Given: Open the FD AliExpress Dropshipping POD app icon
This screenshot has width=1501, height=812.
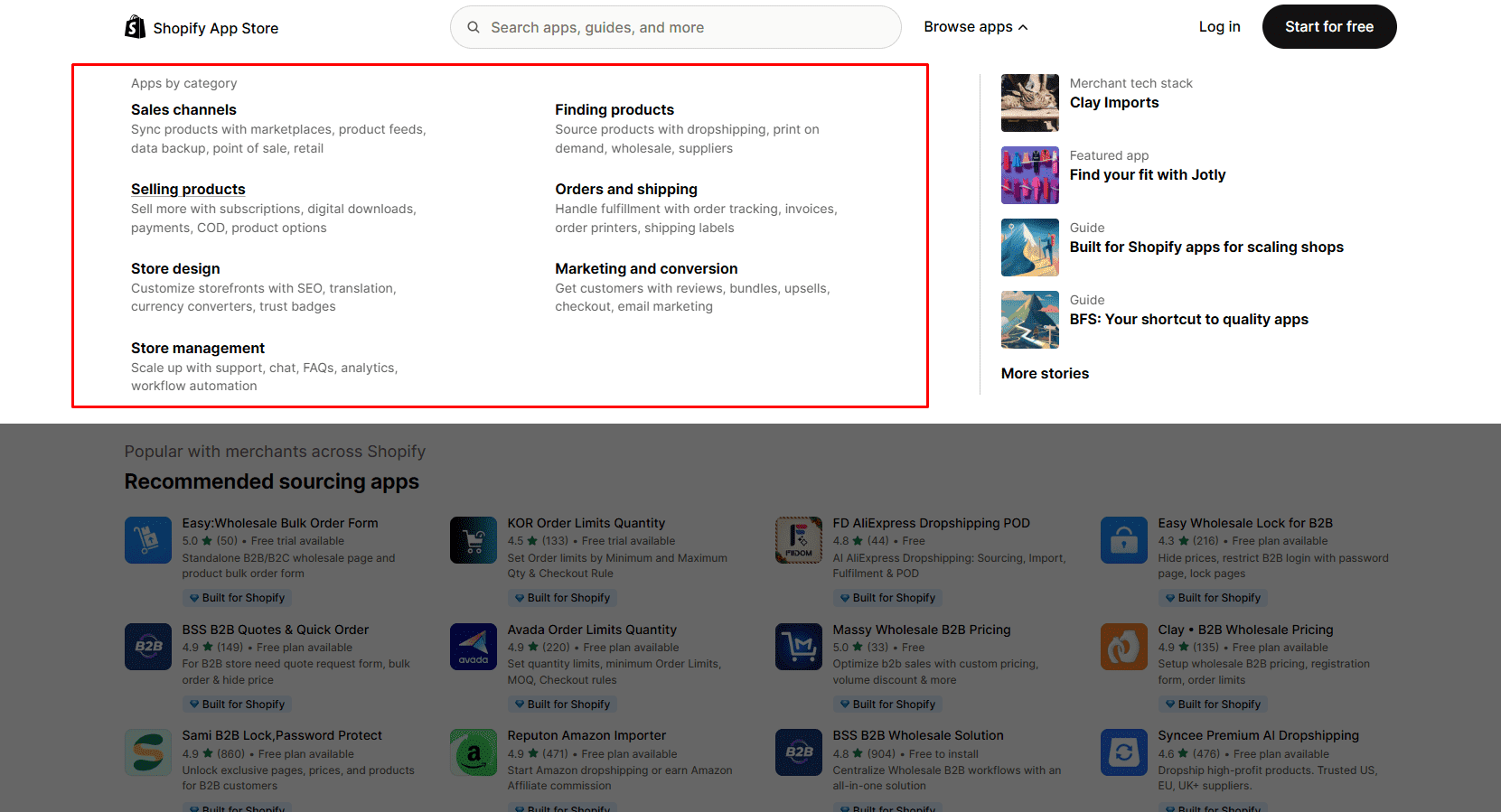Looking at the screenshot, I should point(799,540).
